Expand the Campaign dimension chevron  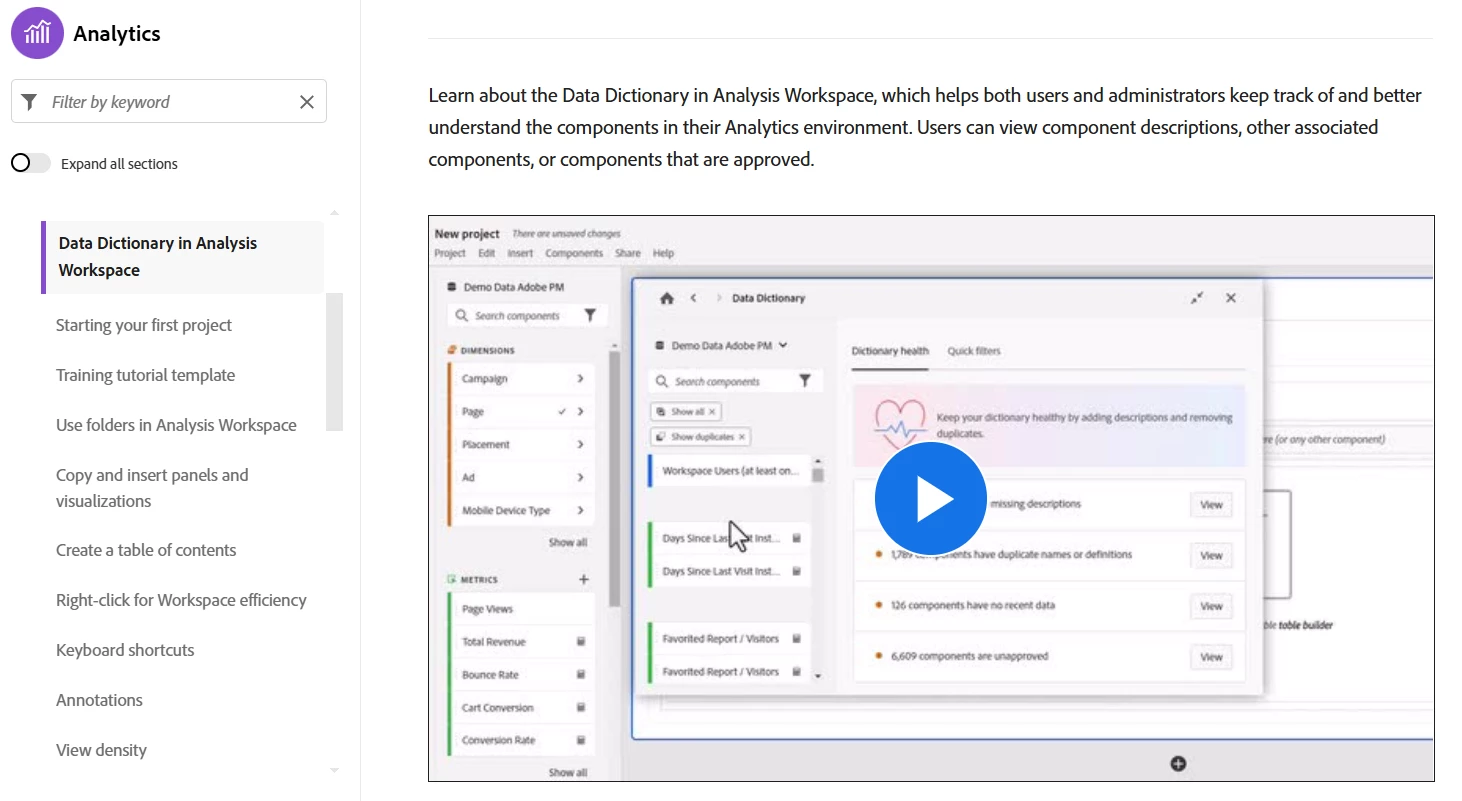580,379
